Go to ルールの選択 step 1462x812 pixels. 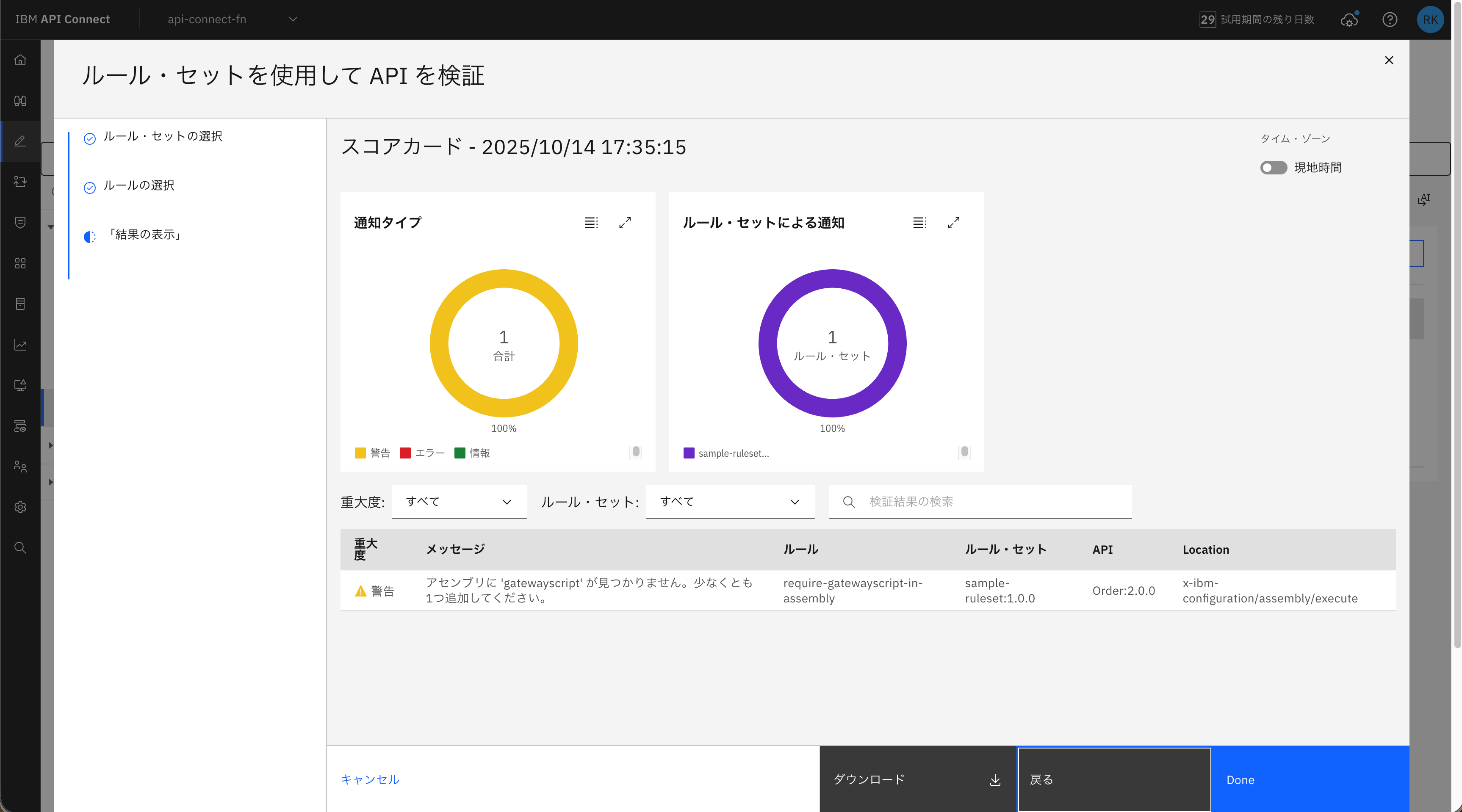138,185
